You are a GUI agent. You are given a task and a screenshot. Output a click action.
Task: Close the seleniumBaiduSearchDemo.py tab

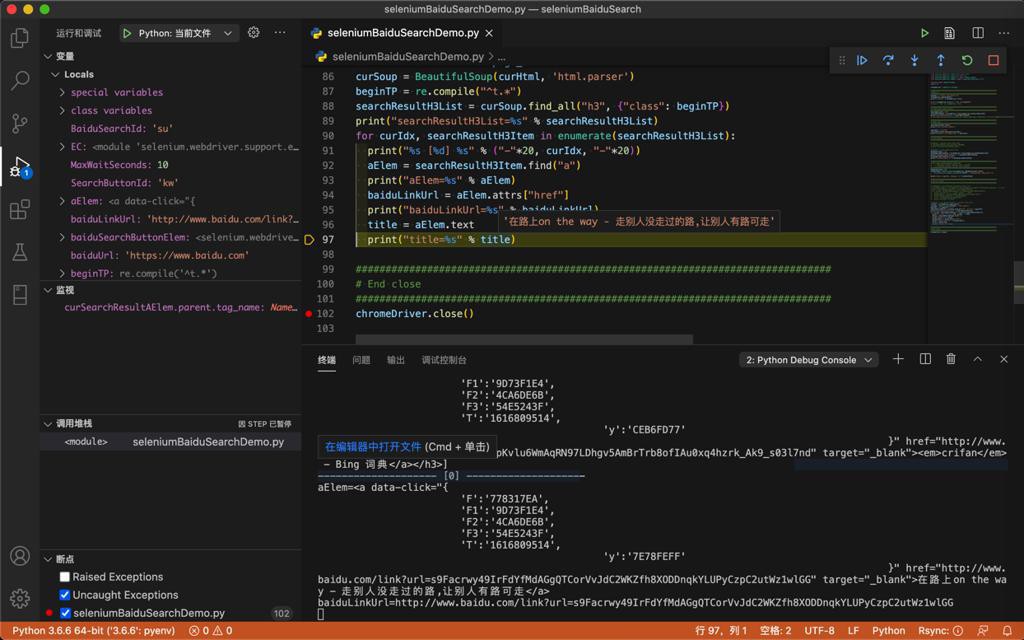(x=489, y=33)
